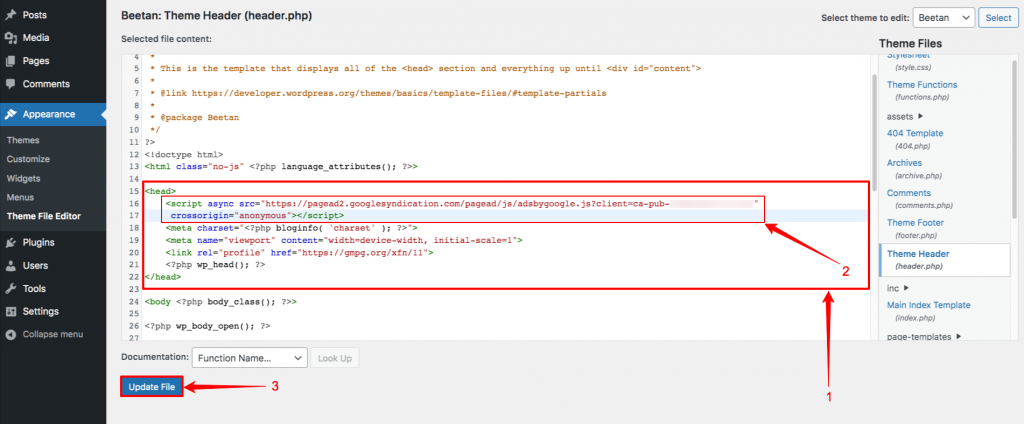Expand the assets folder
This screenshot has height=424, width=1024.
point(904,116)
